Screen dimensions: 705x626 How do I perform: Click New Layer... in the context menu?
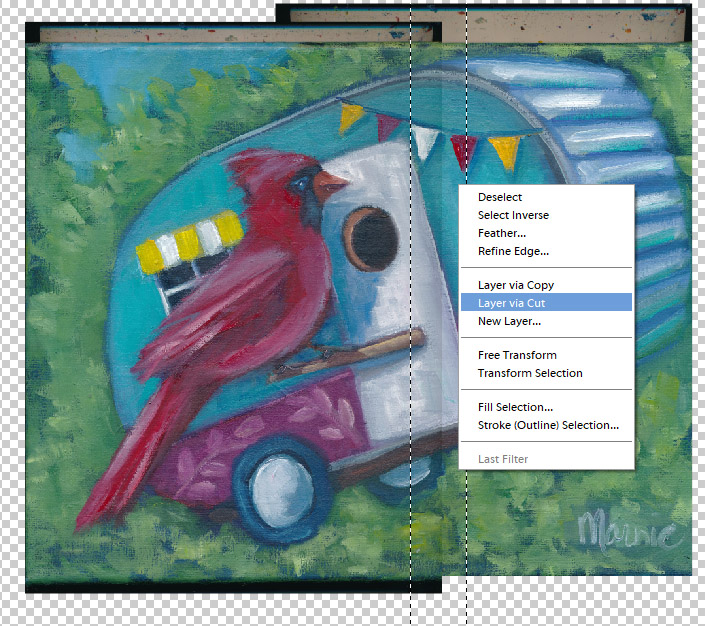click(509, 321)
